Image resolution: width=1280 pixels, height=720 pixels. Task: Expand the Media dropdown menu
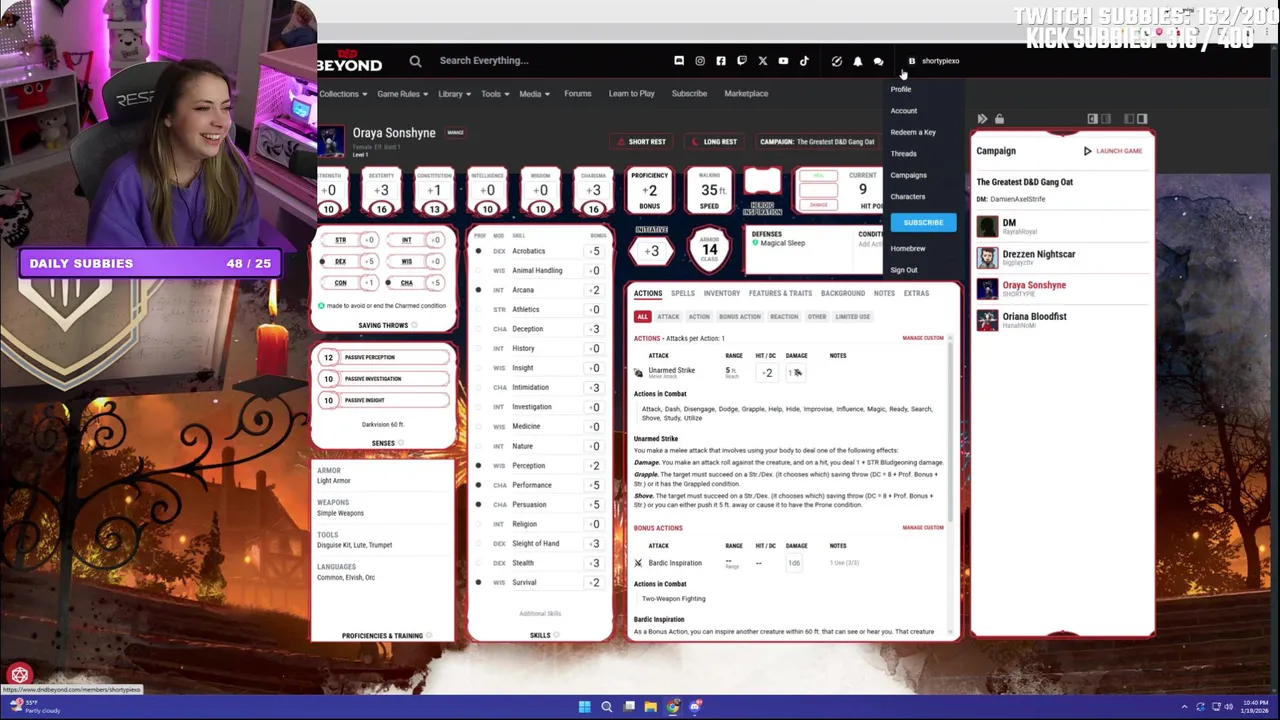[535, 94]
